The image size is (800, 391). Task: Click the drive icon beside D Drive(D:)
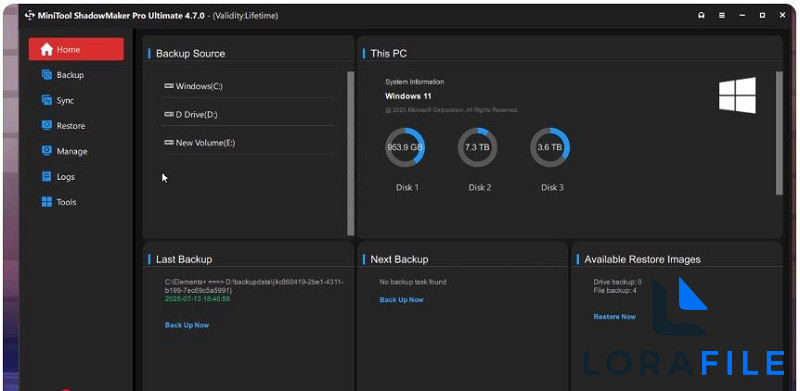click(x=169, y=114)
